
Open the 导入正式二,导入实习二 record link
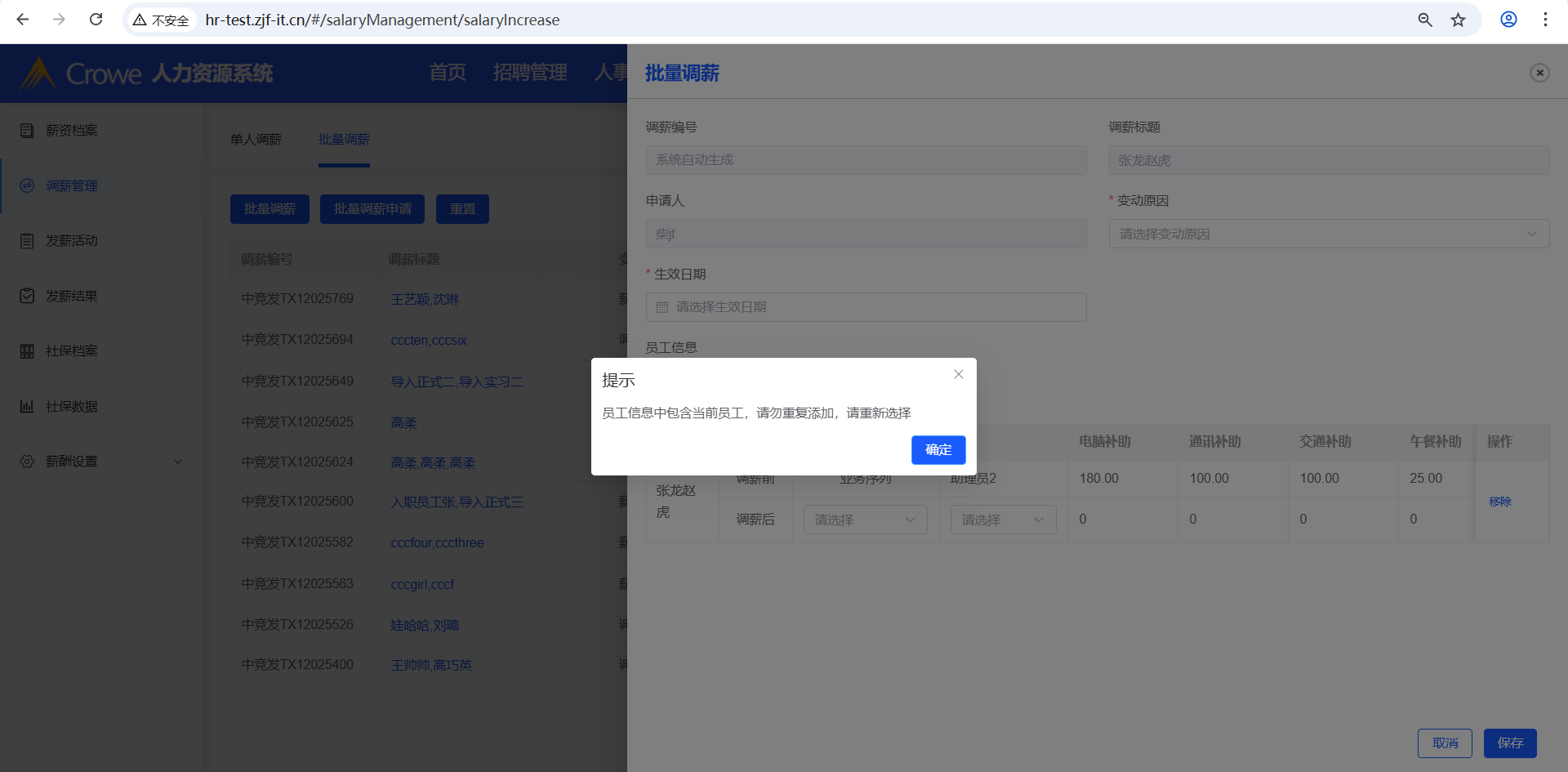pyautogui.click(x=457, y=382)
